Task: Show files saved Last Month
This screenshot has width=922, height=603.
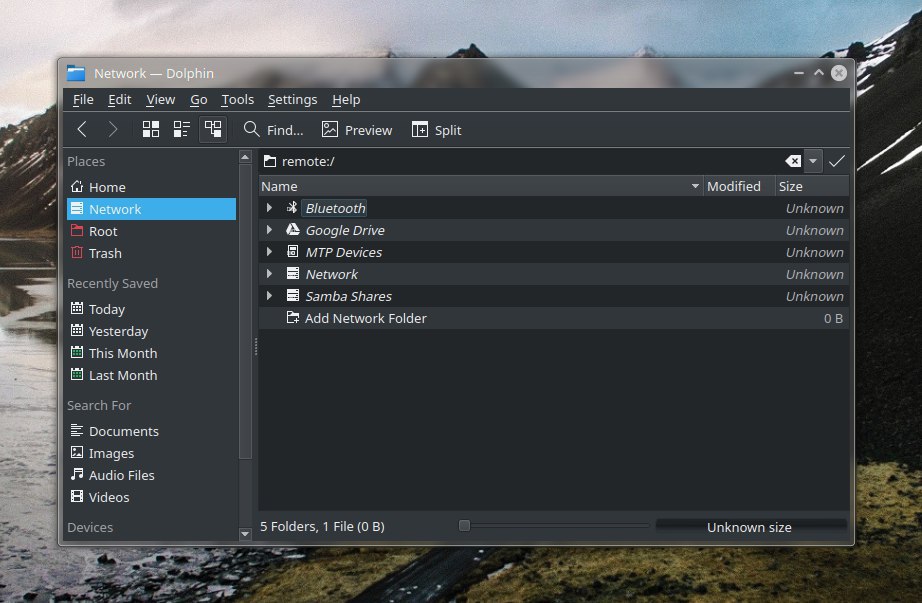Action: click(152, 375)
